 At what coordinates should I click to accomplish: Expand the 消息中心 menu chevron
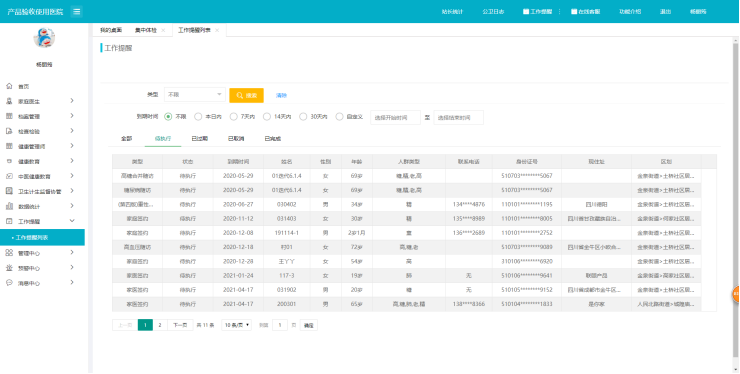click(72, 282)
